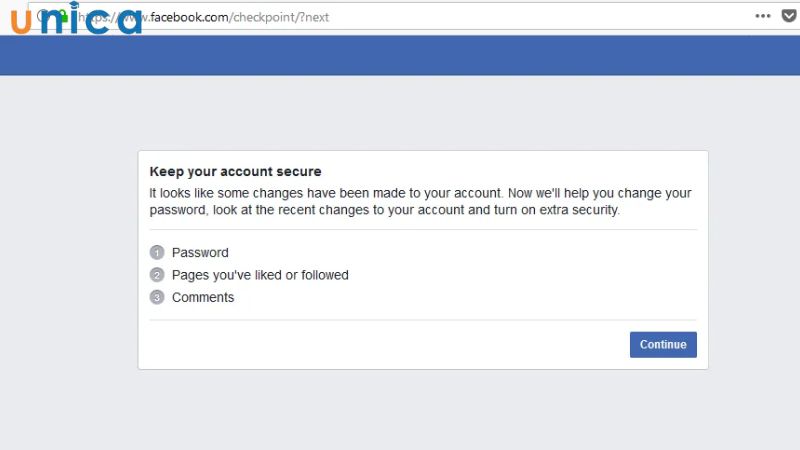The width and height of the screenshot is (800, 450).
Task: Select the Pages you've liked or followed item
Action: point(260,275)
